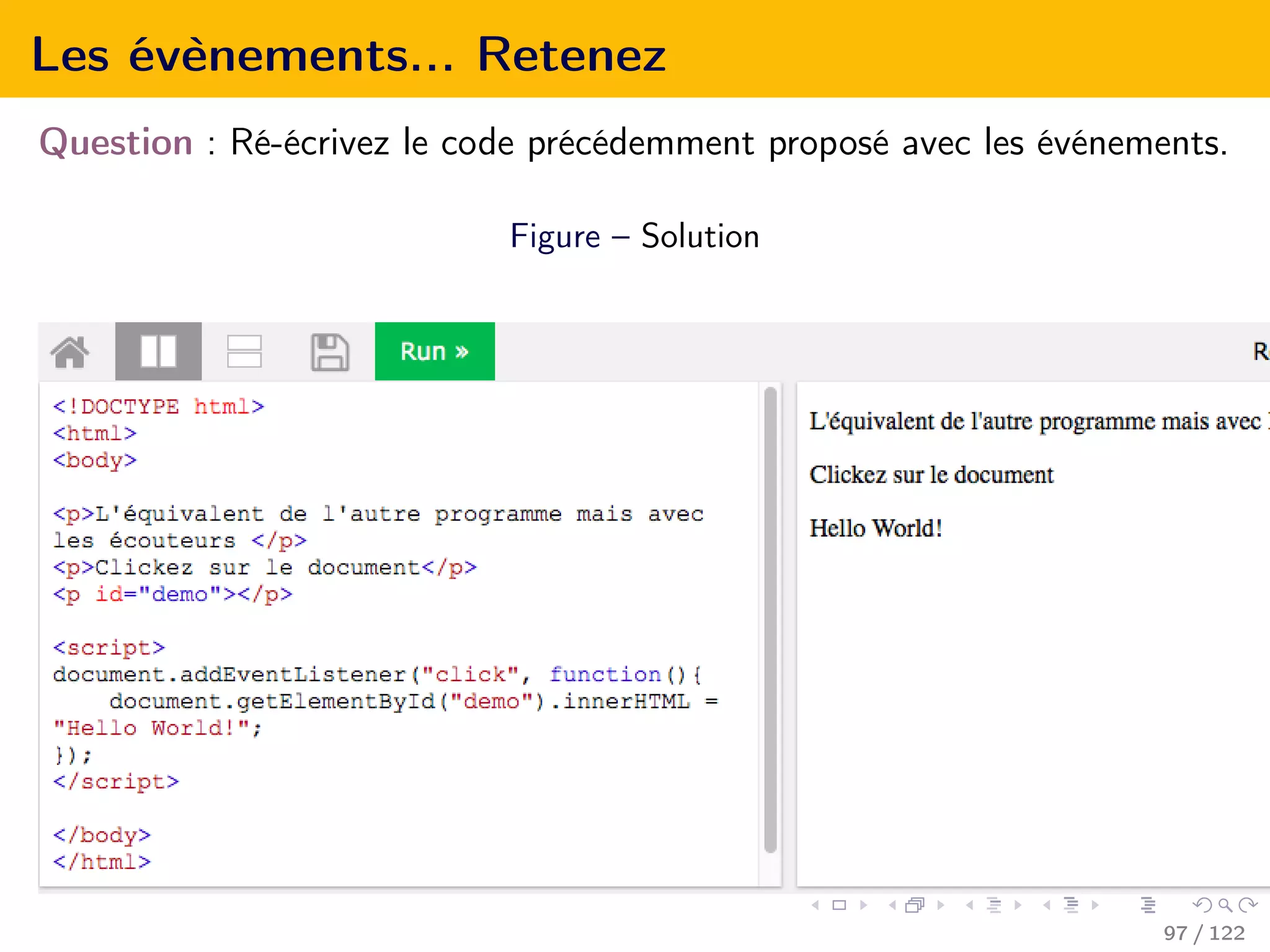Viewport: 1270px width, 952px height.
Task: Click the green Run » button
Action: pyautogui.click(x=435, y=351)
